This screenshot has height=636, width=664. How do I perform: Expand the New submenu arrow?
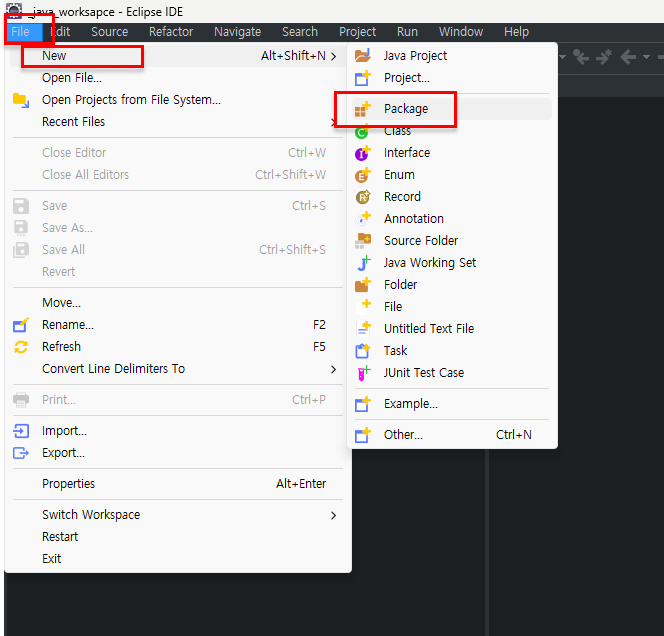point(334,56)
